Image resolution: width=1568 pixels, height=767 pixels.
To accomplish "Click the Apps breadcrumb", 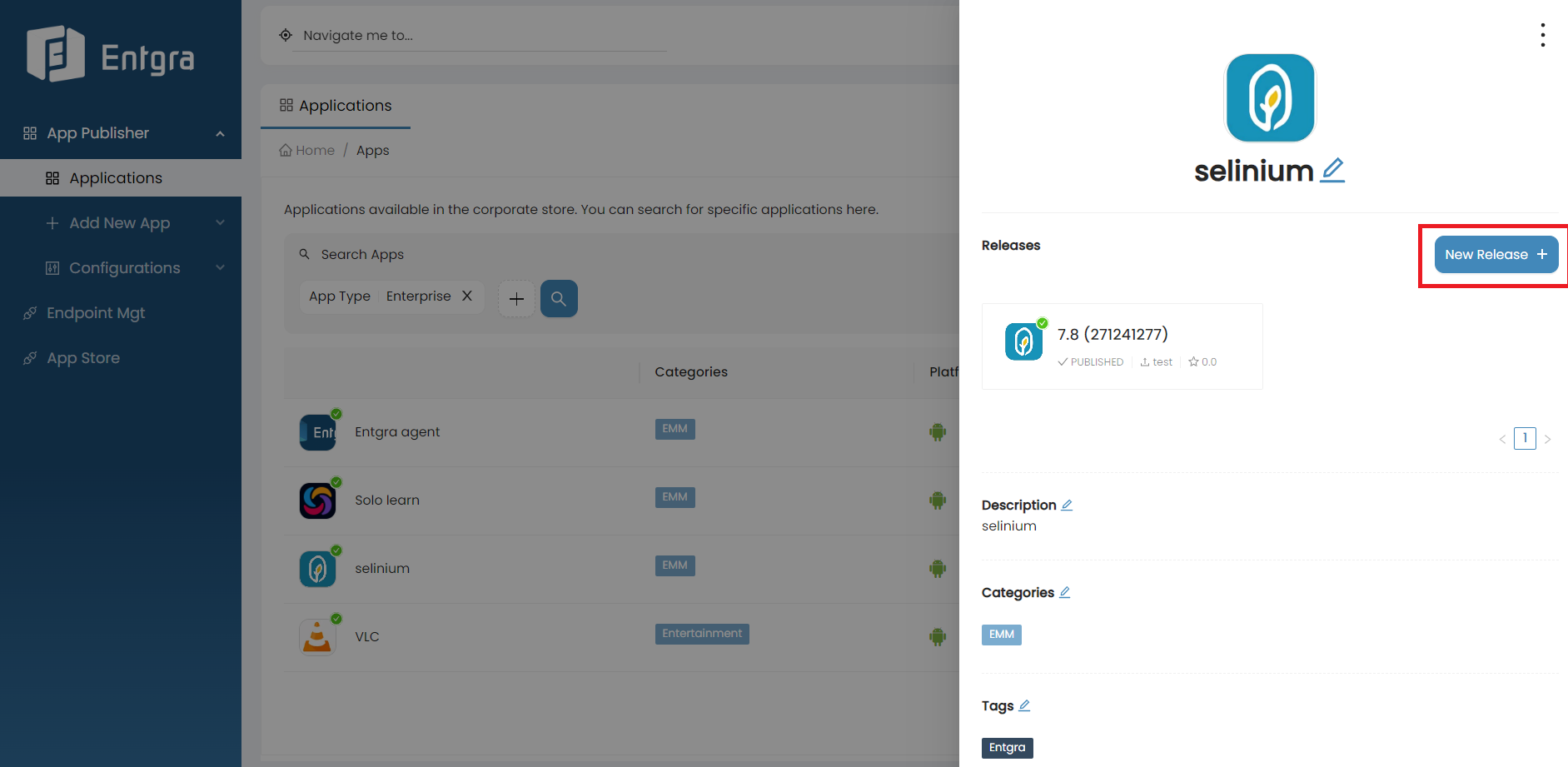I will 372,151.
